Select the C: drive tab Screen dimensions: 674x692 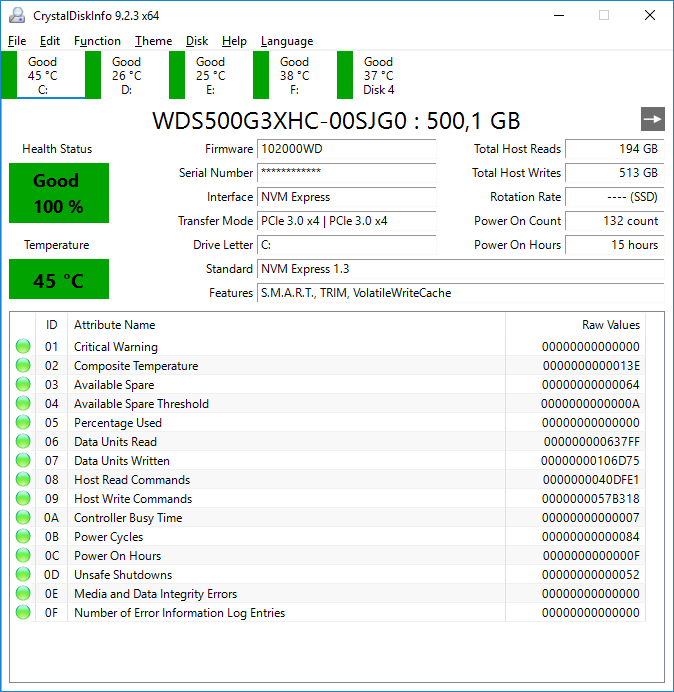pyautogui.click(x=43, y=75)
